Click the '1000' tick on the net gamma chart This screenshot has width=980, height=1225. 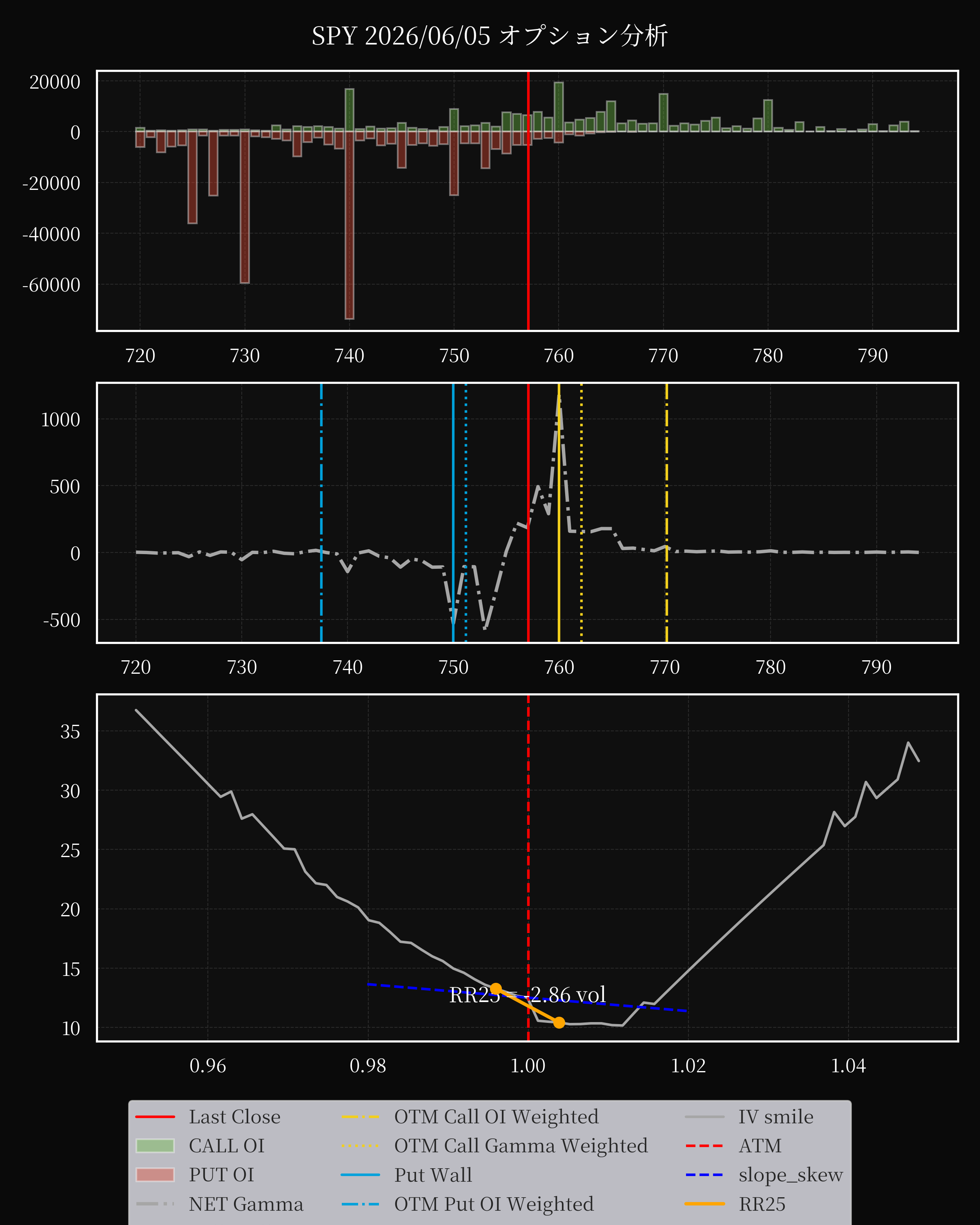[60, 419]
